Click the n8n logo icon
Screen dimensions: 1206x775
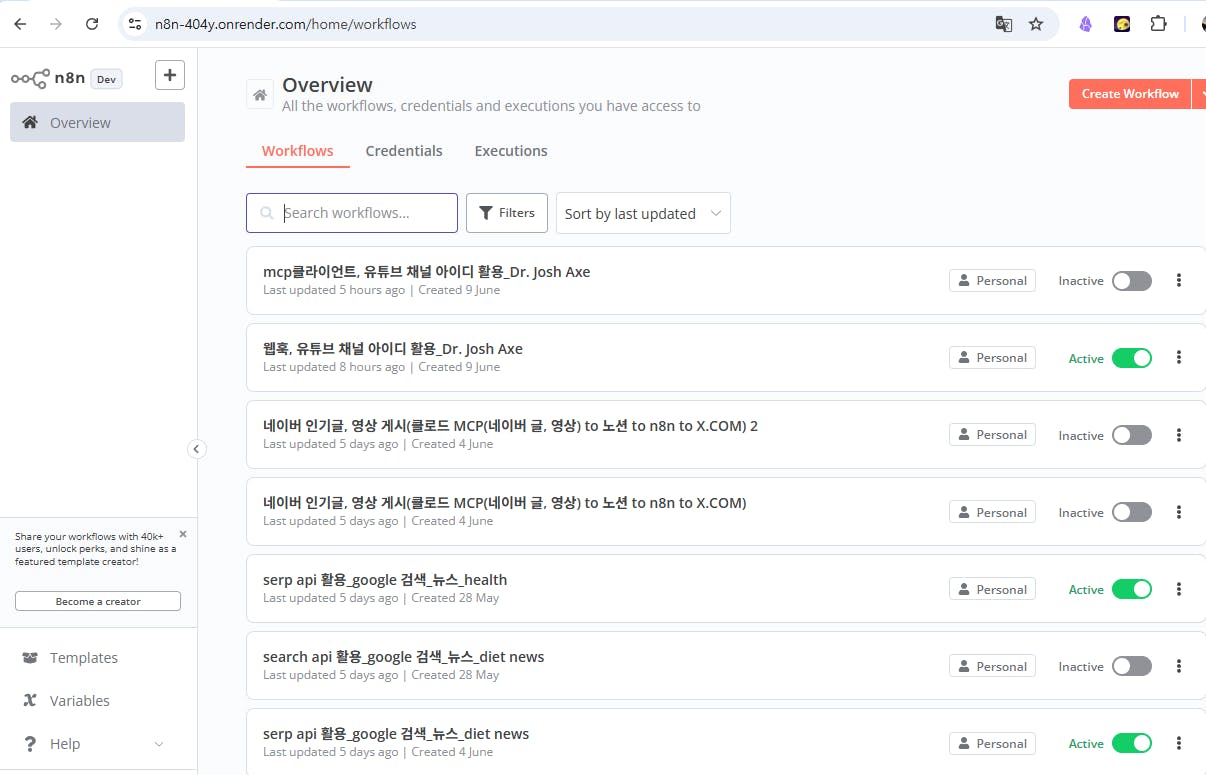[30, 78]
